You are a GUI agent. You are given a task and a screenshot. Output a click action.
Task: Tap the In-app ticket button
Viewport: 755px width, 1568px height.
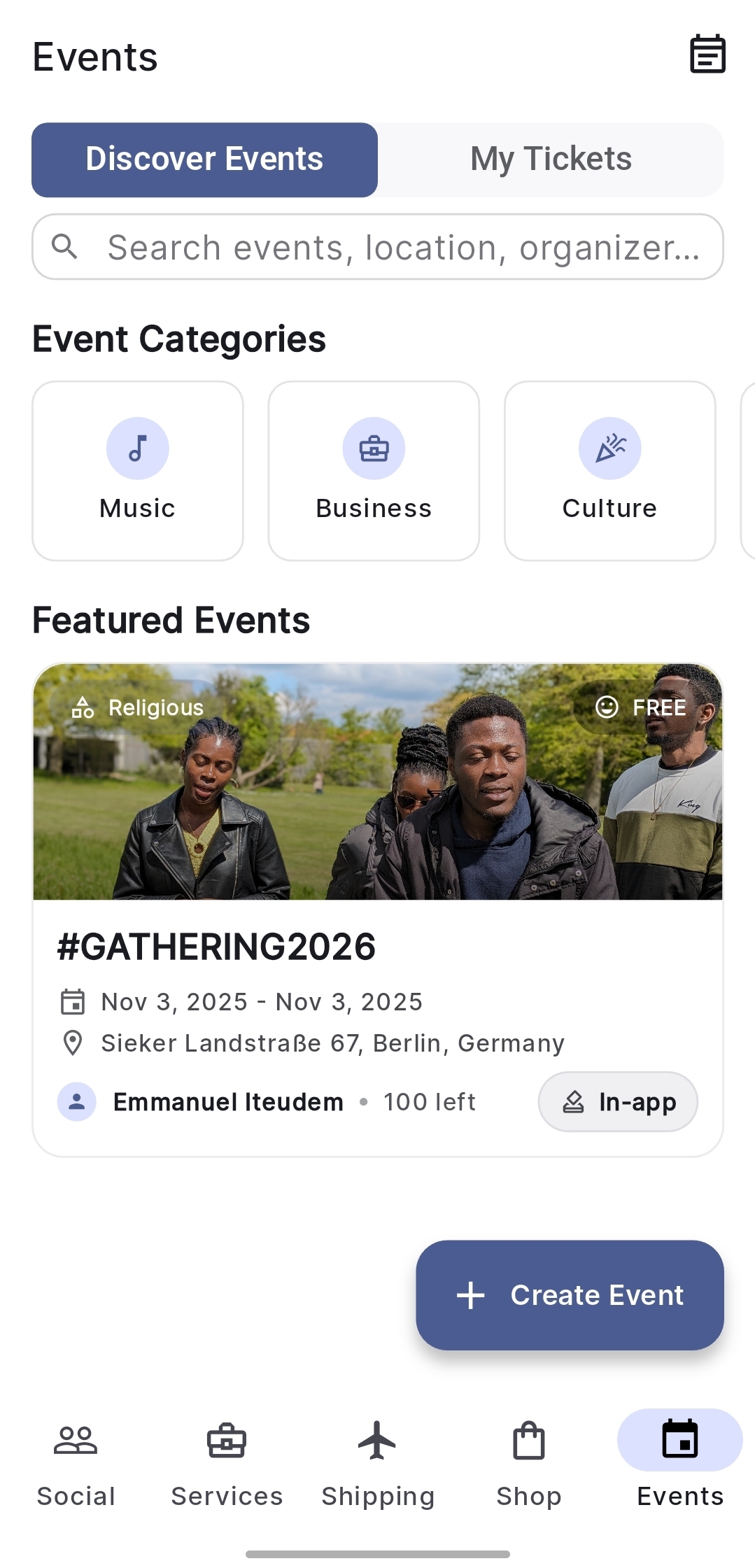click(x=618, y=1101)
